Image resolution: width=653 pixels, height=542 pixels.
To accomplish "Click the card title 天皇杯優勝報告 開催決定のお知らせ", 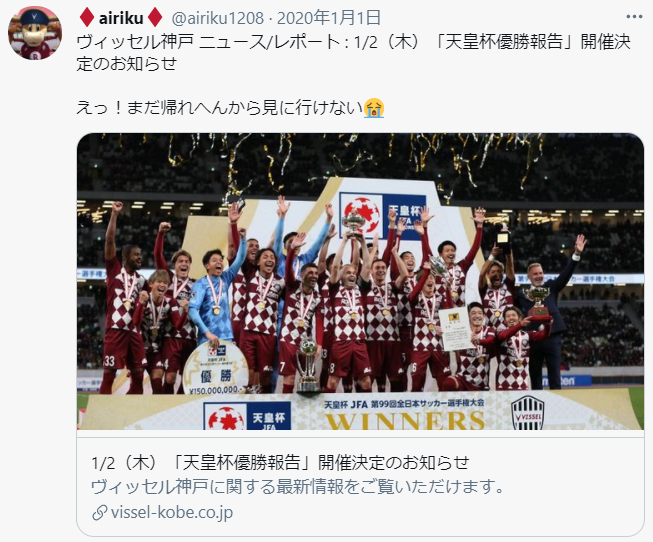I will click(280, 462).
